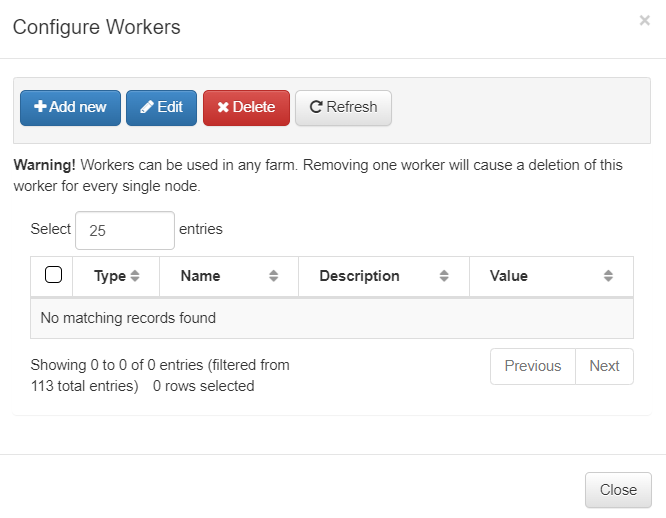Click the Add new worker button
This screenshot has height=518, width=666.
click(x=71, y=108)
